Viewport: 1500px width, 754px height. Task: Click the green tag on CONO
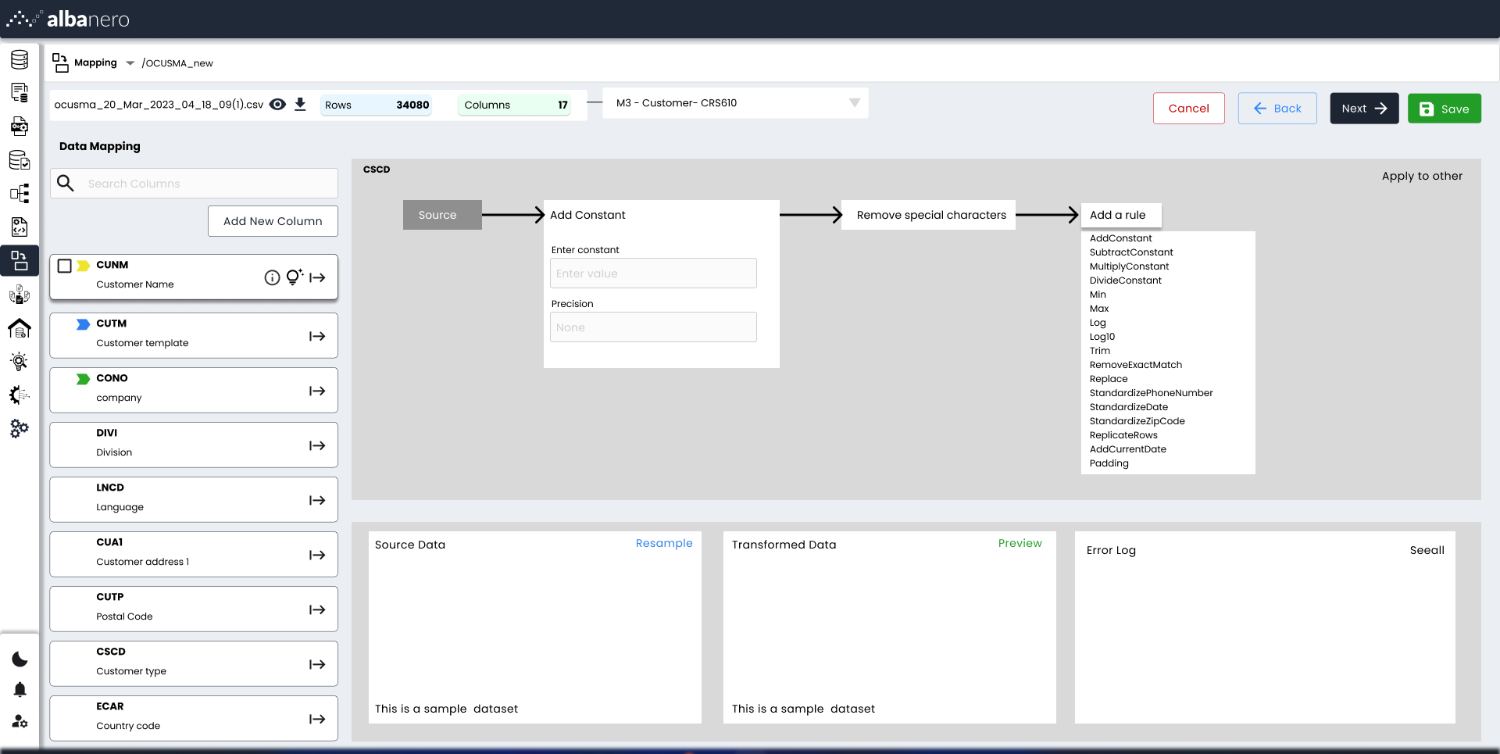click(84, 379)
